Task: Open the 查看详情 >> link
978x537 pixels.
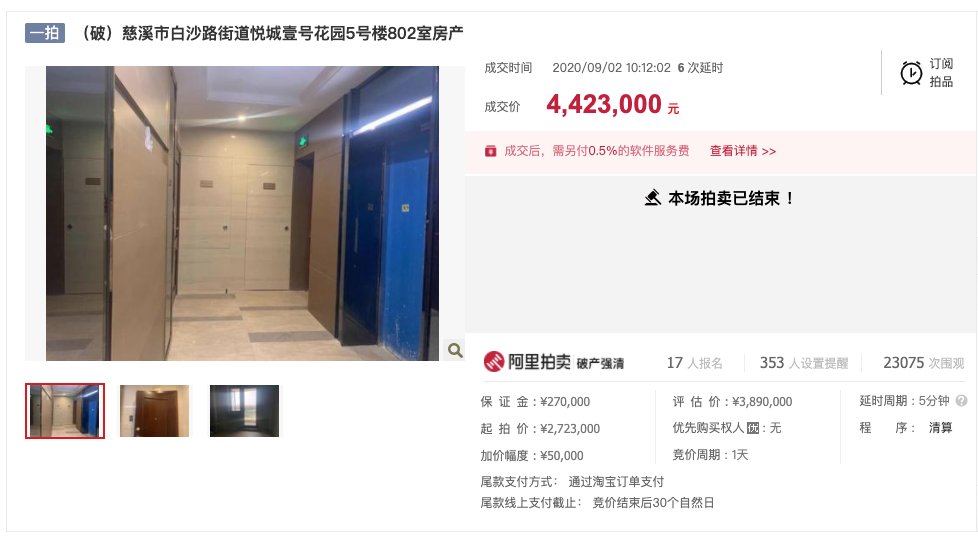Action: 743,151
